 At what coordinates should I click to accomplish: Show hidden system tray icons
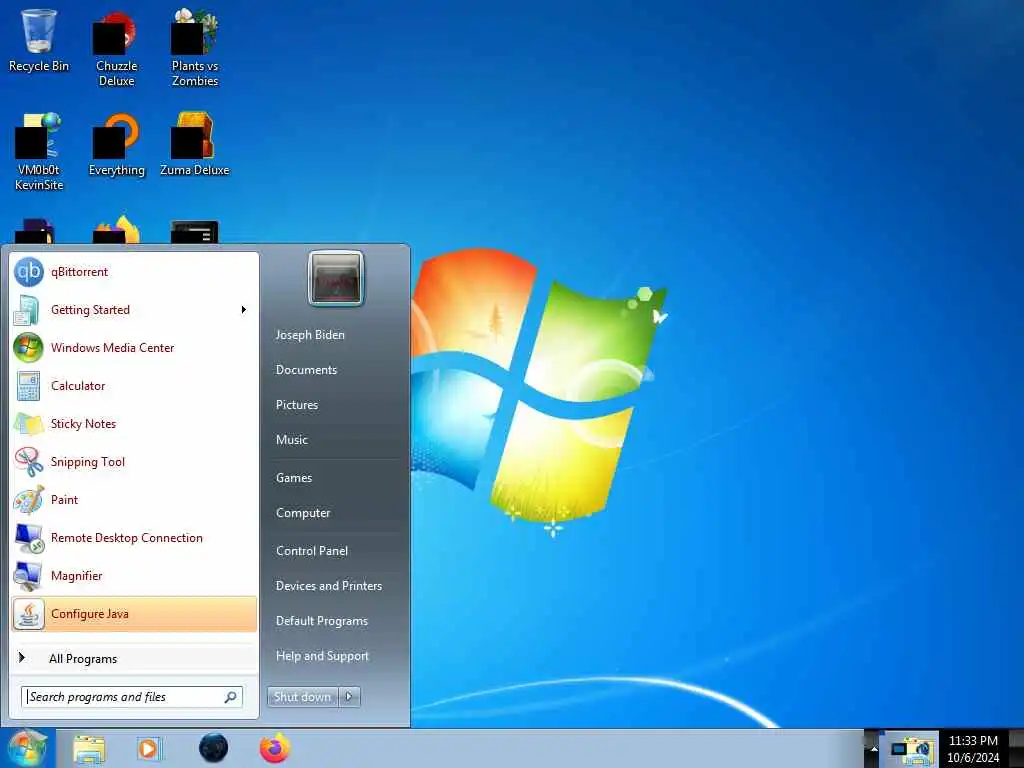click(x=873, y=748)
